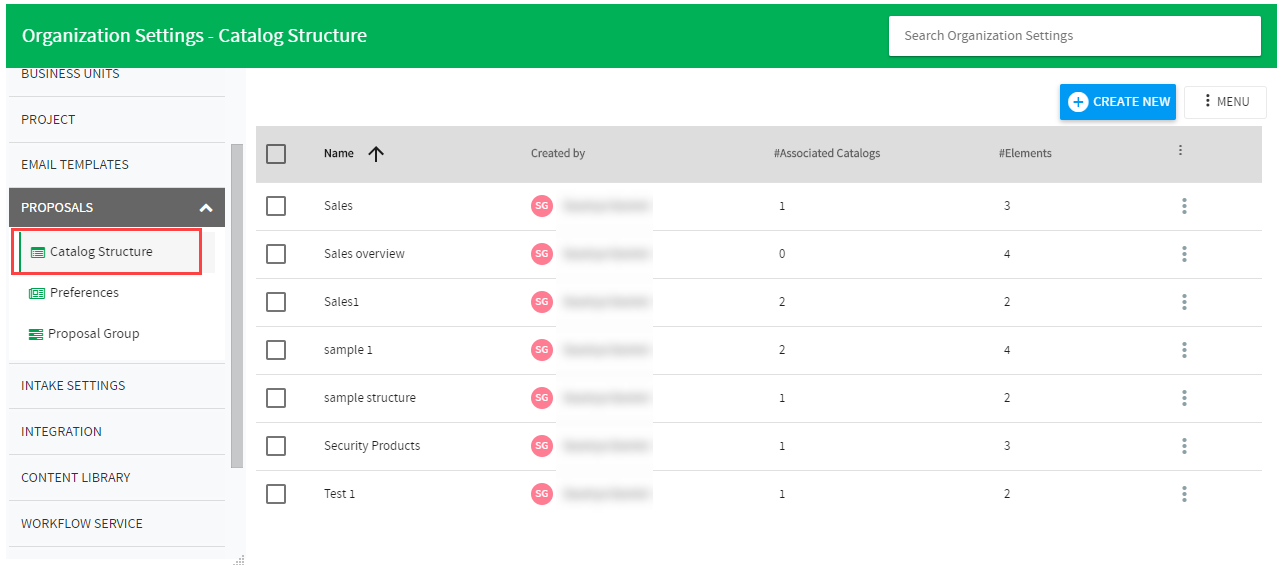
Task: Click the sidebar resize grip handle
Action: tap(239, 560)
